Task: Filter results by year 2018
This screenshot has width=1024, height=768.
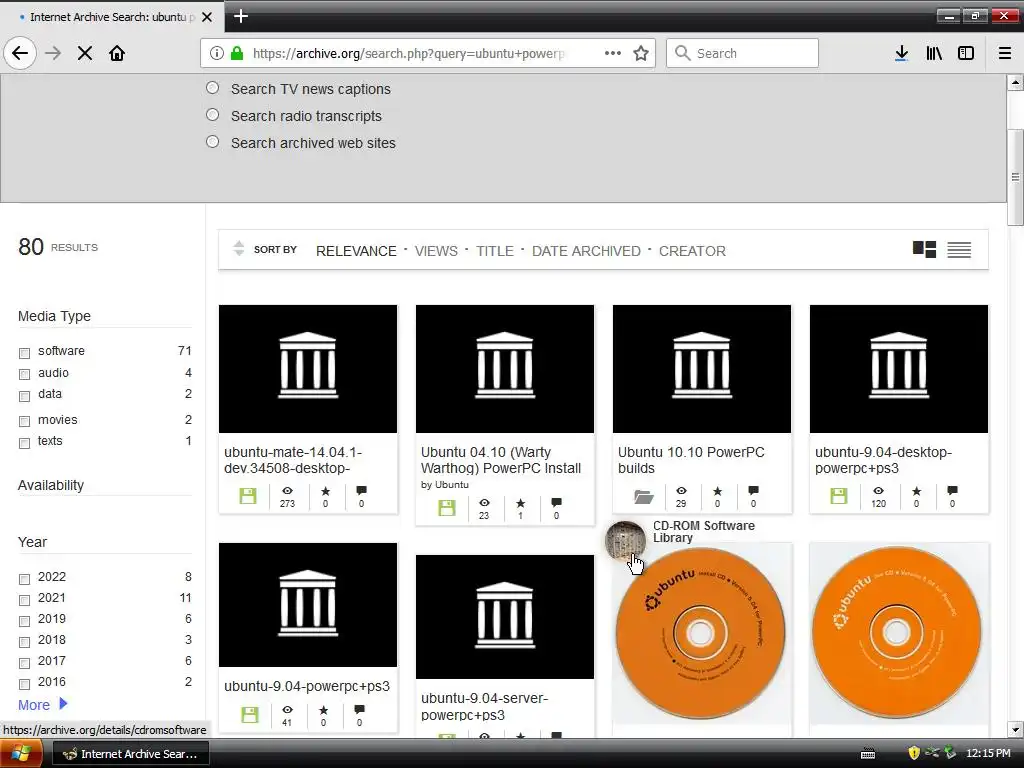Action: tap(25, 642)
